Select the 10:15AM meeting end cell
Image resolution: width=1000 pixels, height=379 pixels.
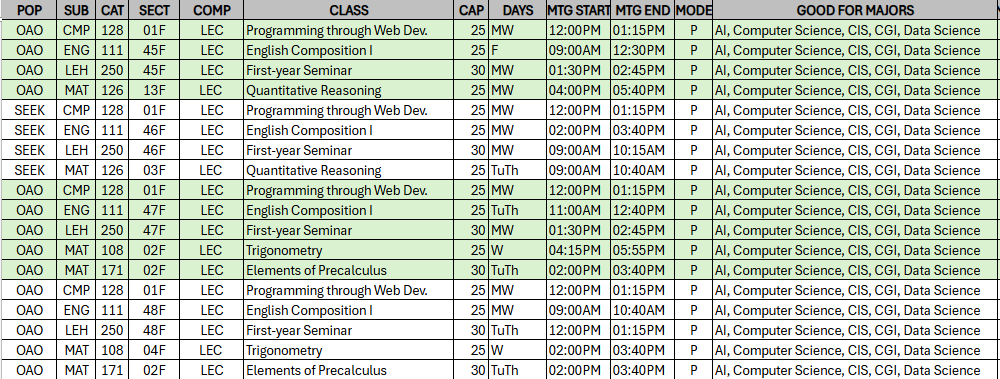pos(643,151)
